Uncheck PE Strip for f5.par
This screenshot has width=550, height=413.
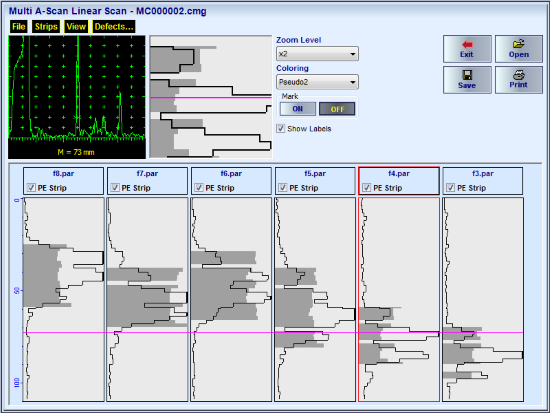tap(283, 188)
